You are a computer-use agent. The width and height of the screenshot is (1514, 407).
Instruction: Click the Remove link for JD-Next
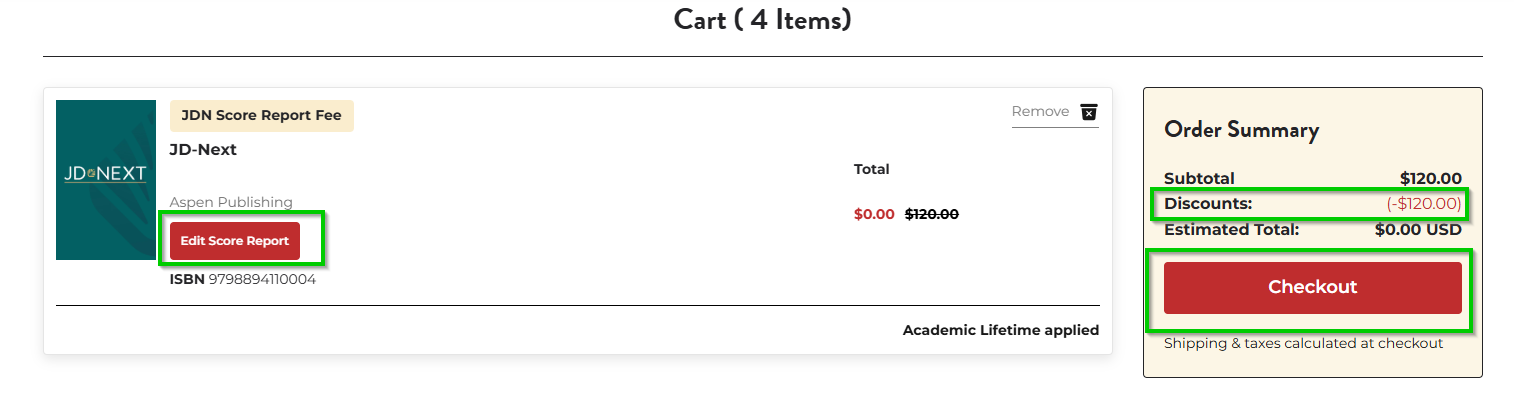(1040, 112)
